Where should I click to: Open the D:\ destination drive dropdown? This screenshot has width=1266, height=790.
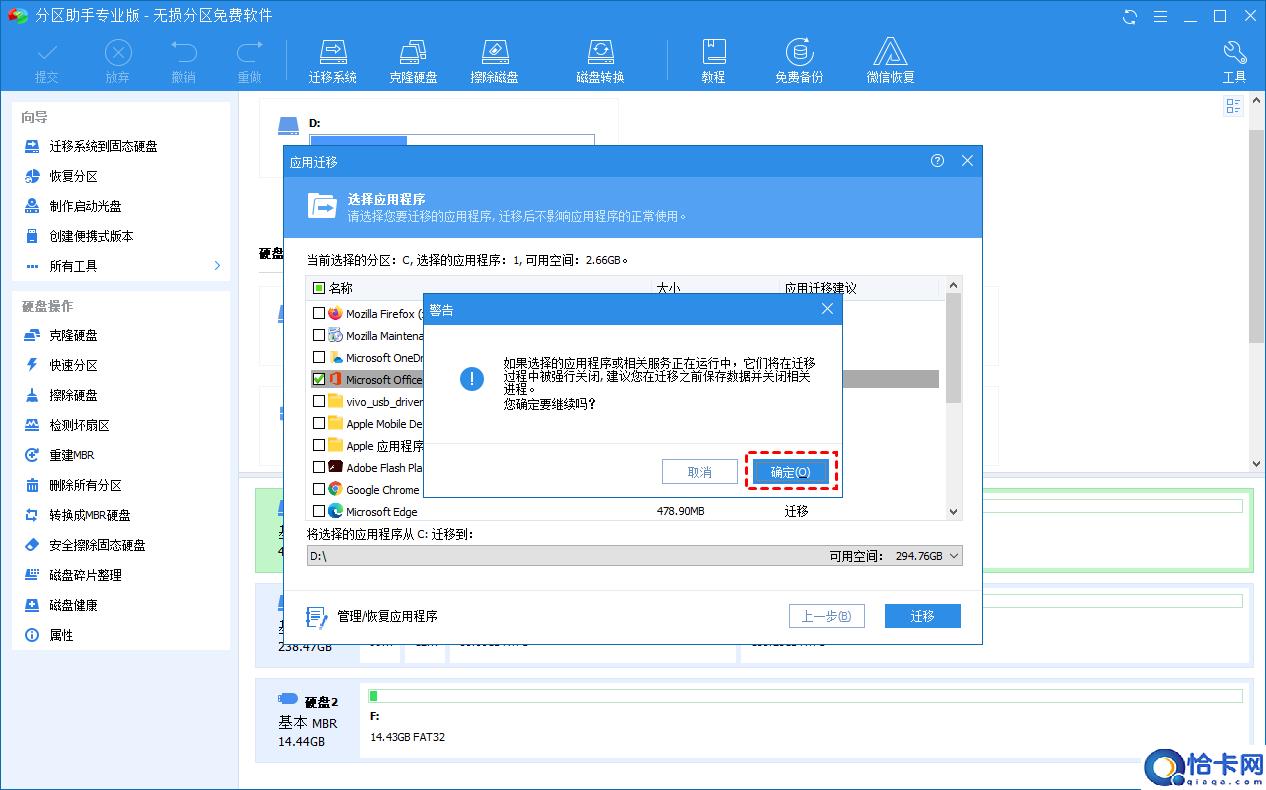tap(953, 556)
